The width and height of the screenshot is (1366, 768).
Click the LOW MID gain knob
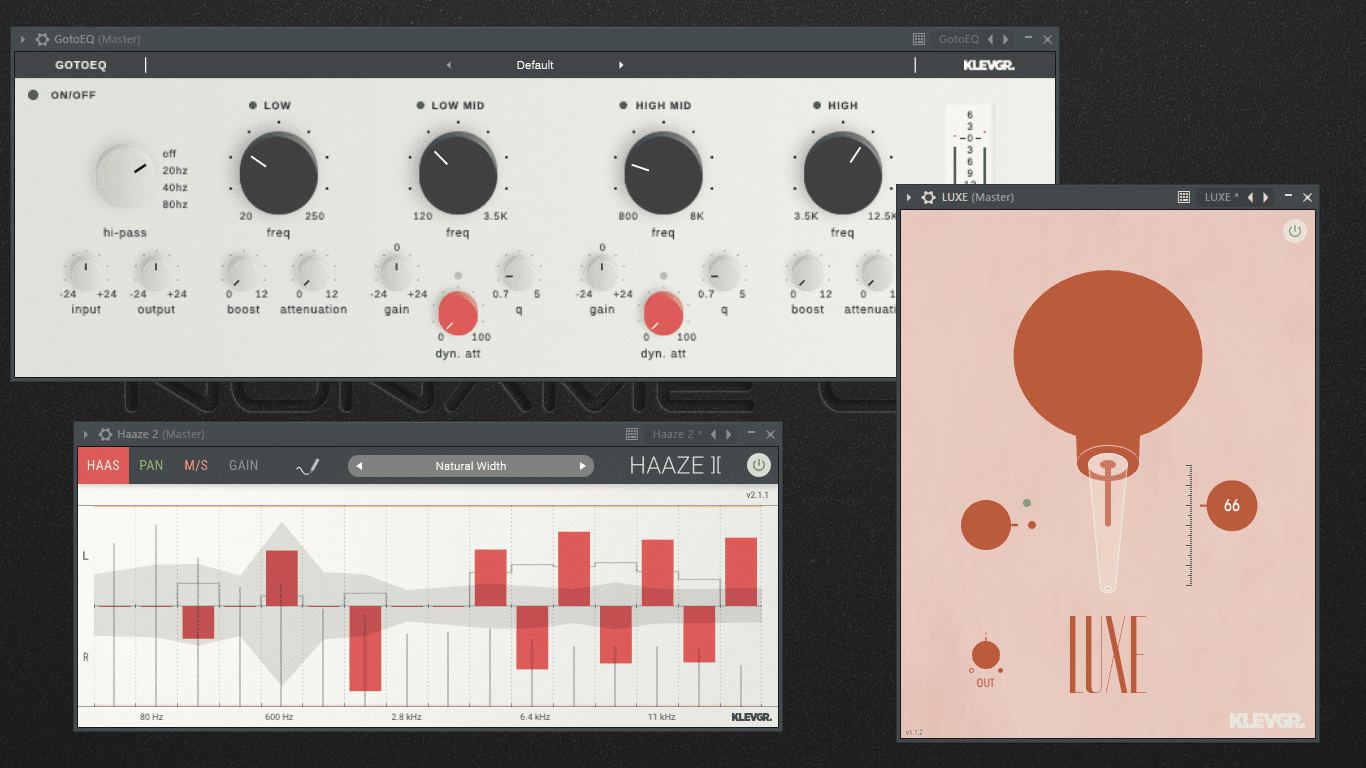pos(396,271)
